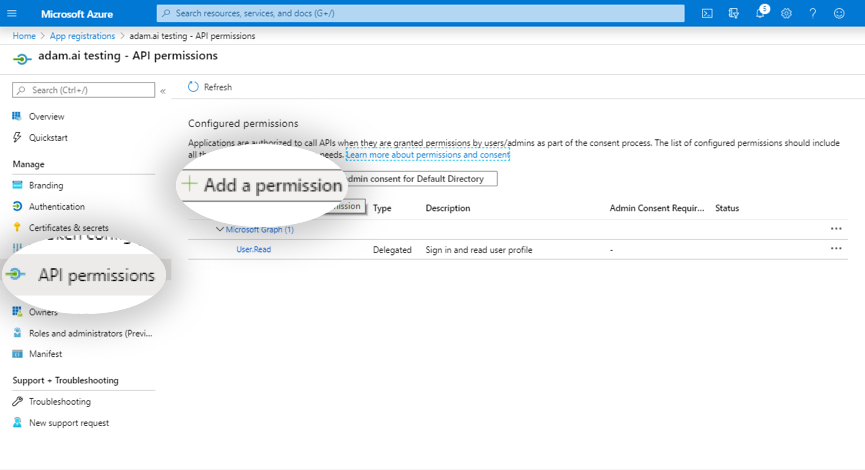Click the Manifest icon
Screen dimensions: 865x470
[x=17, y=354]
